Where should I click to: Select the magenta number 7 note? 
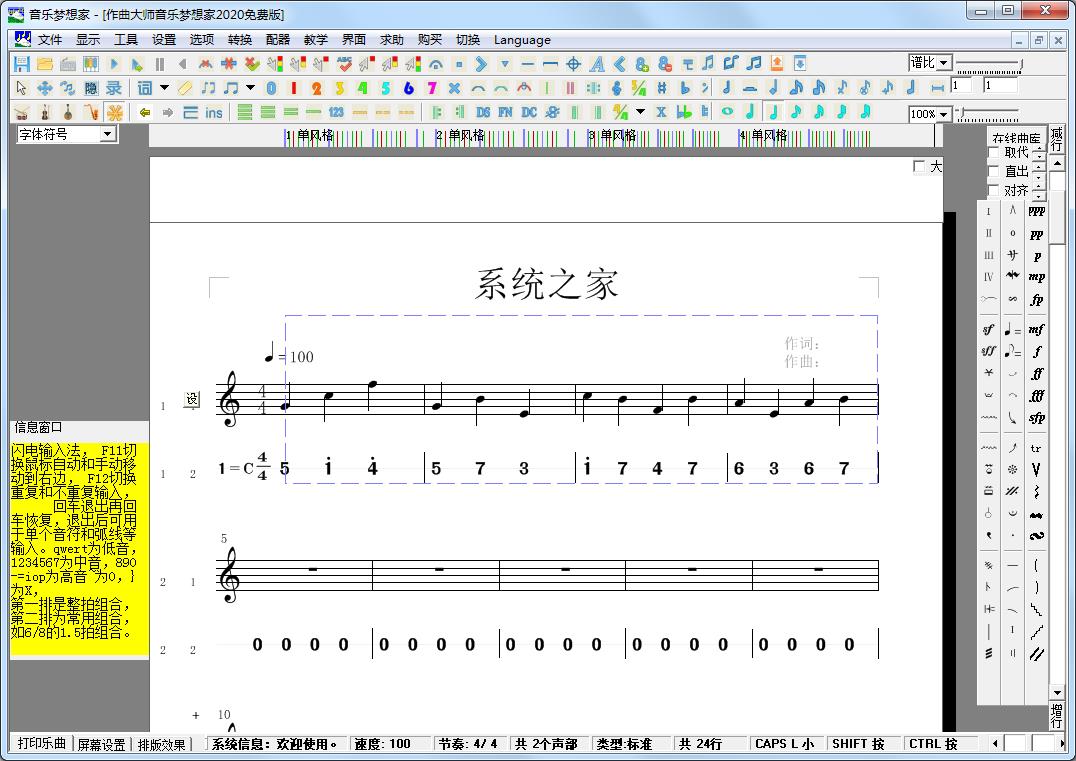[432, 88]
